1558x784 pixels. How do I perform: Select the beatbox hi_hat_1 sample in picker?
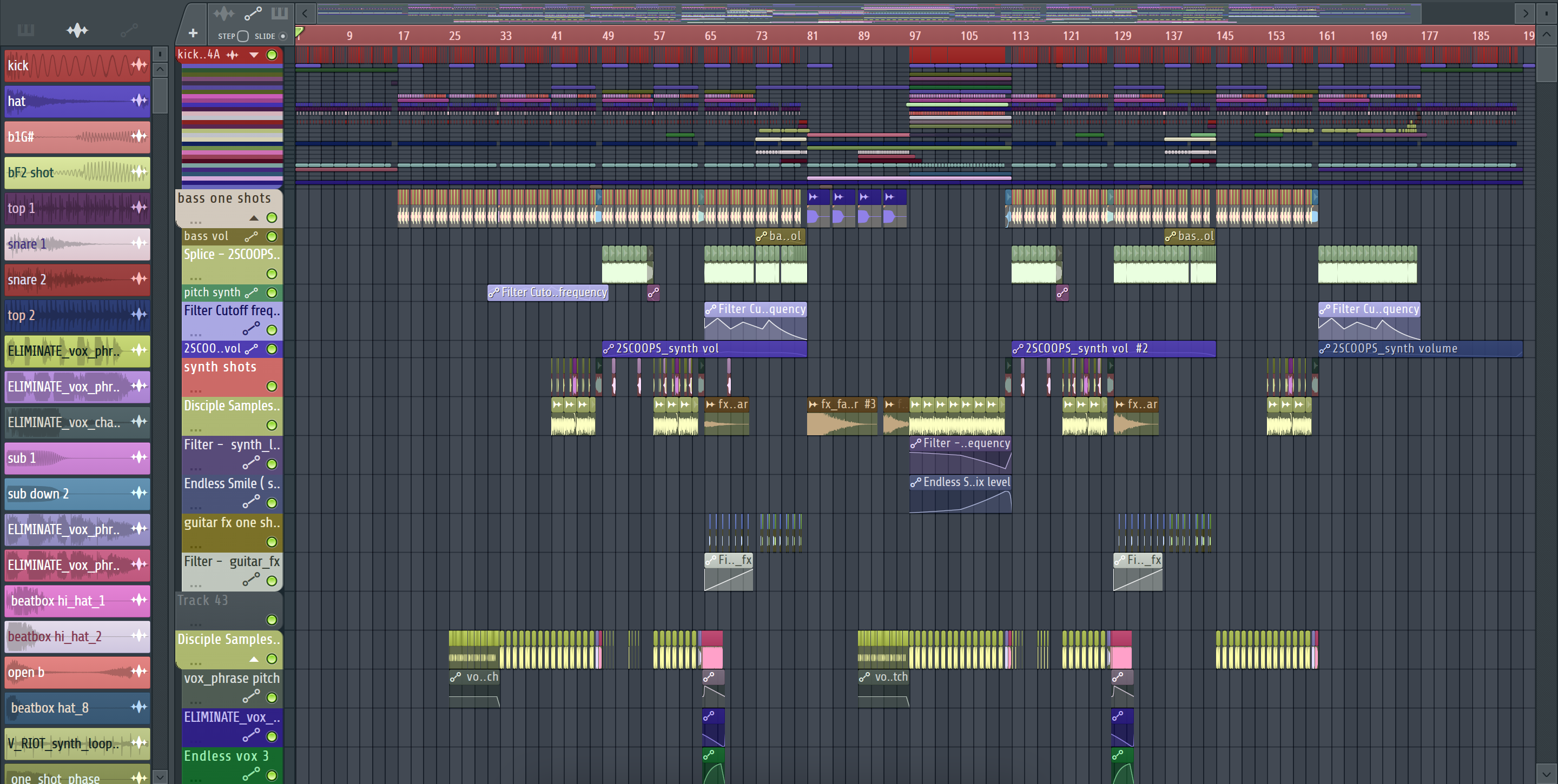pos(77,600)
